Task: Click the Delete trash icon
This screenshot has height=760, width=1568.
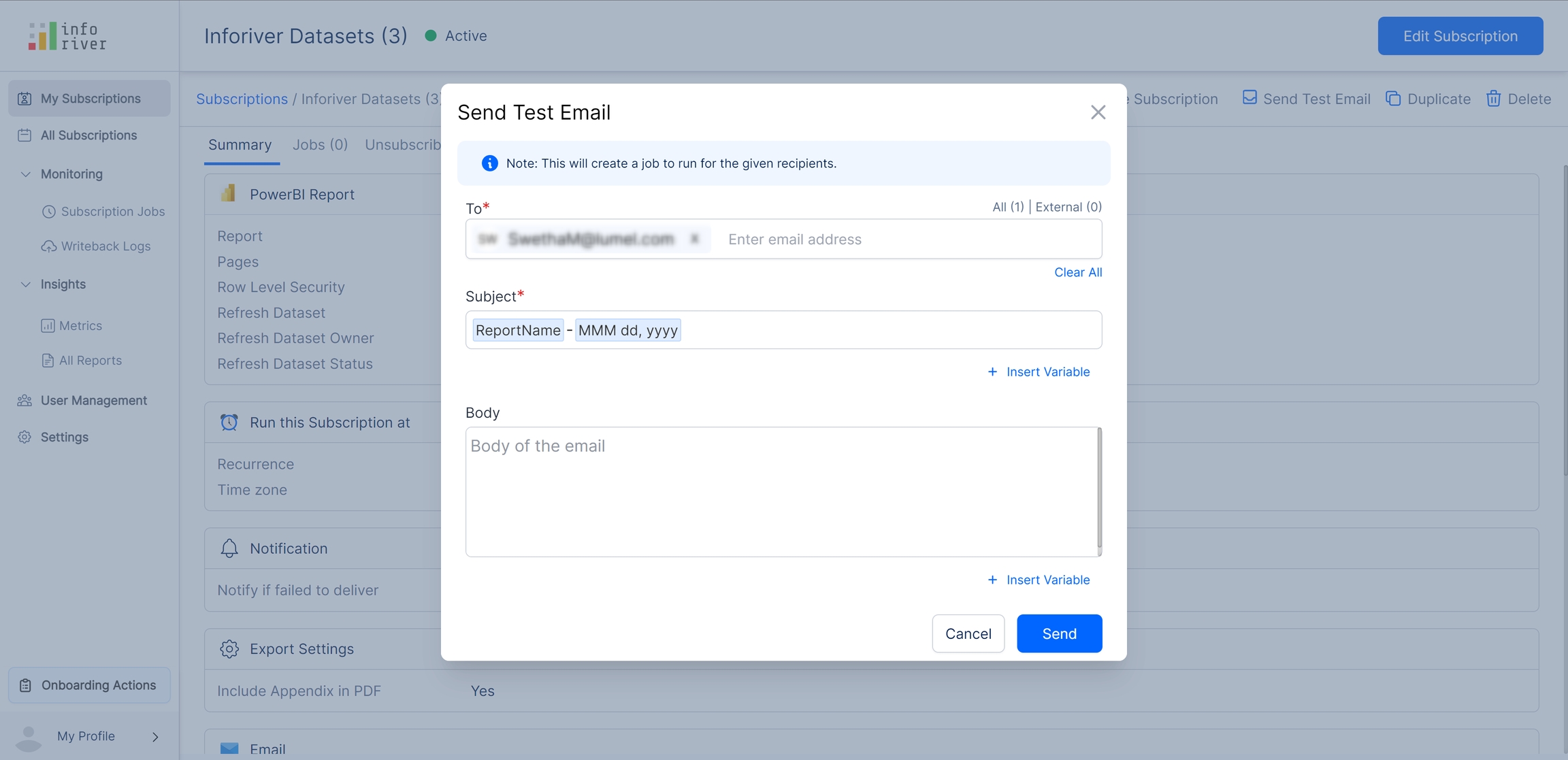Action: tap(1493, 99)
